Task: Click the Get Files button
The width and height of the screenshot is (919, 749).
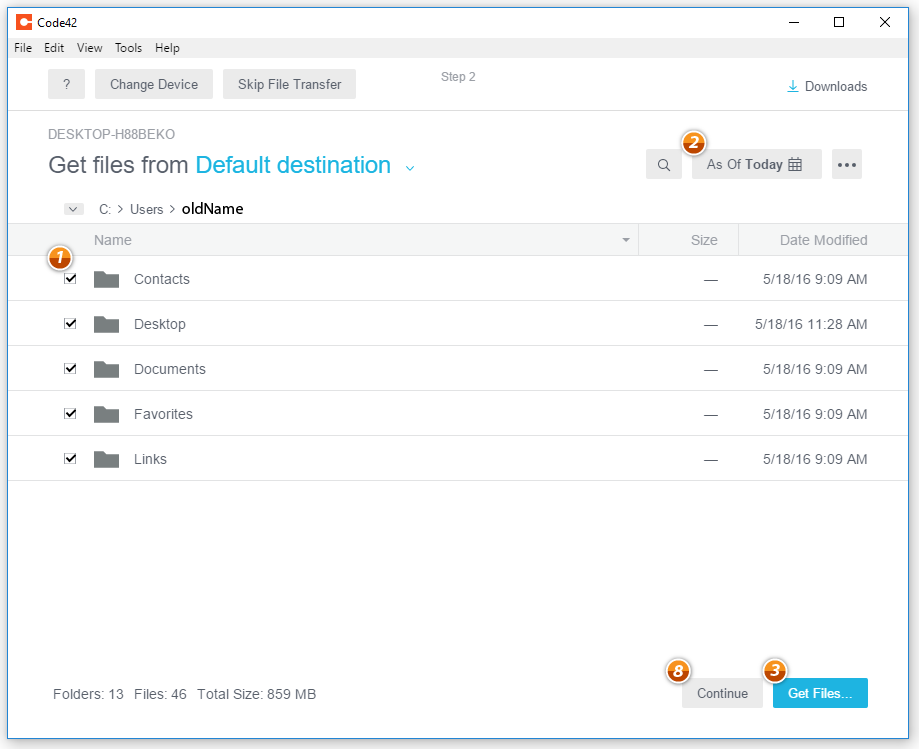Action: click(820, 692)
